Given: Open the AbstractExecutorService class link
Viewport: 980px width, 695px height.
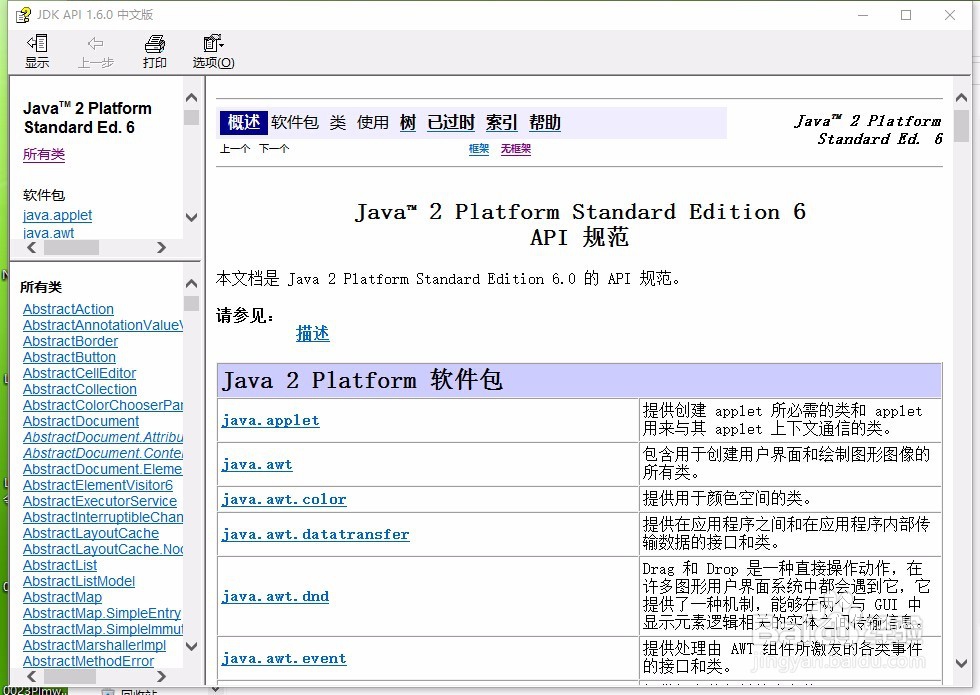Looking at the screenshot, I should tap(99, 501).
